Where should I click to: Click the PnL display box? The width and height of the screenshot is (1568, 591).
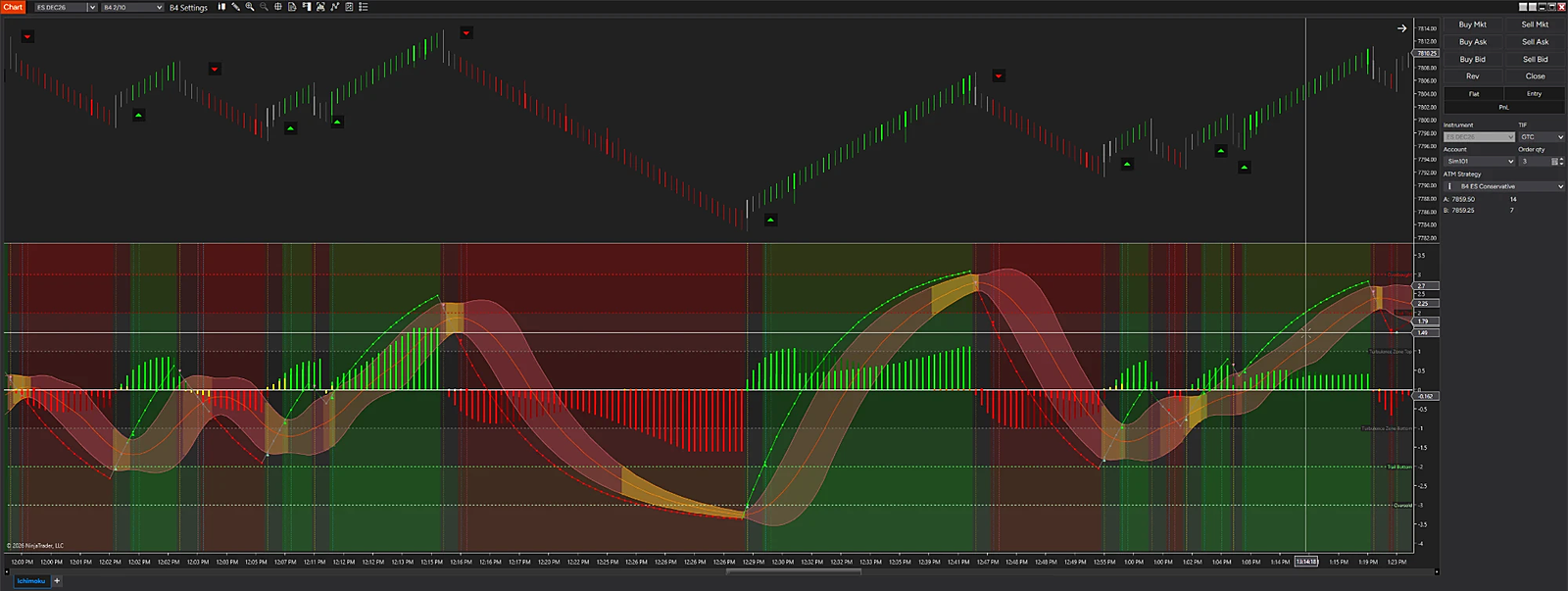[1503, 107]
